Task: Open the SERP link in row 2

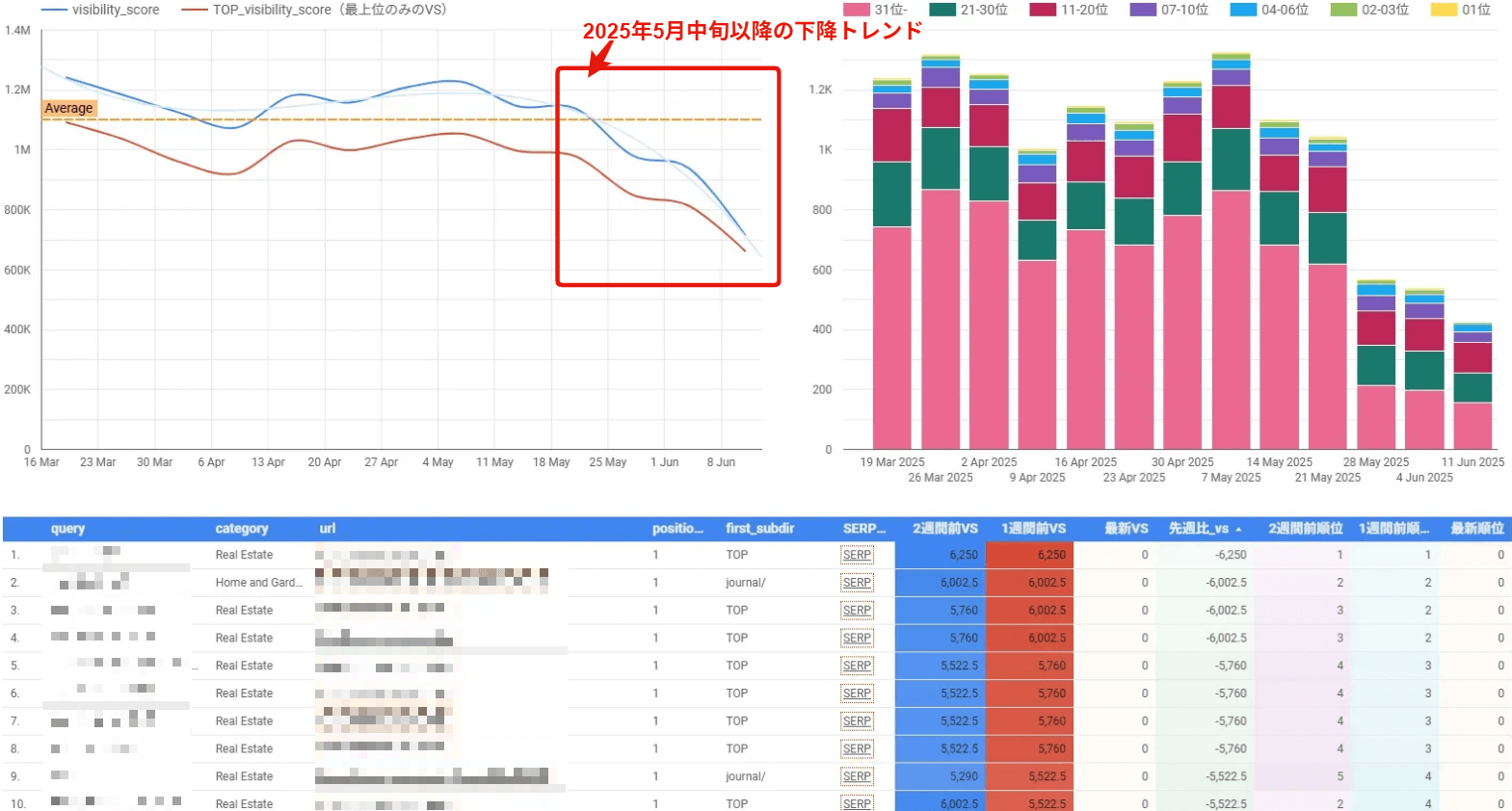Action: pyautogui.click(x=857, y=583)
